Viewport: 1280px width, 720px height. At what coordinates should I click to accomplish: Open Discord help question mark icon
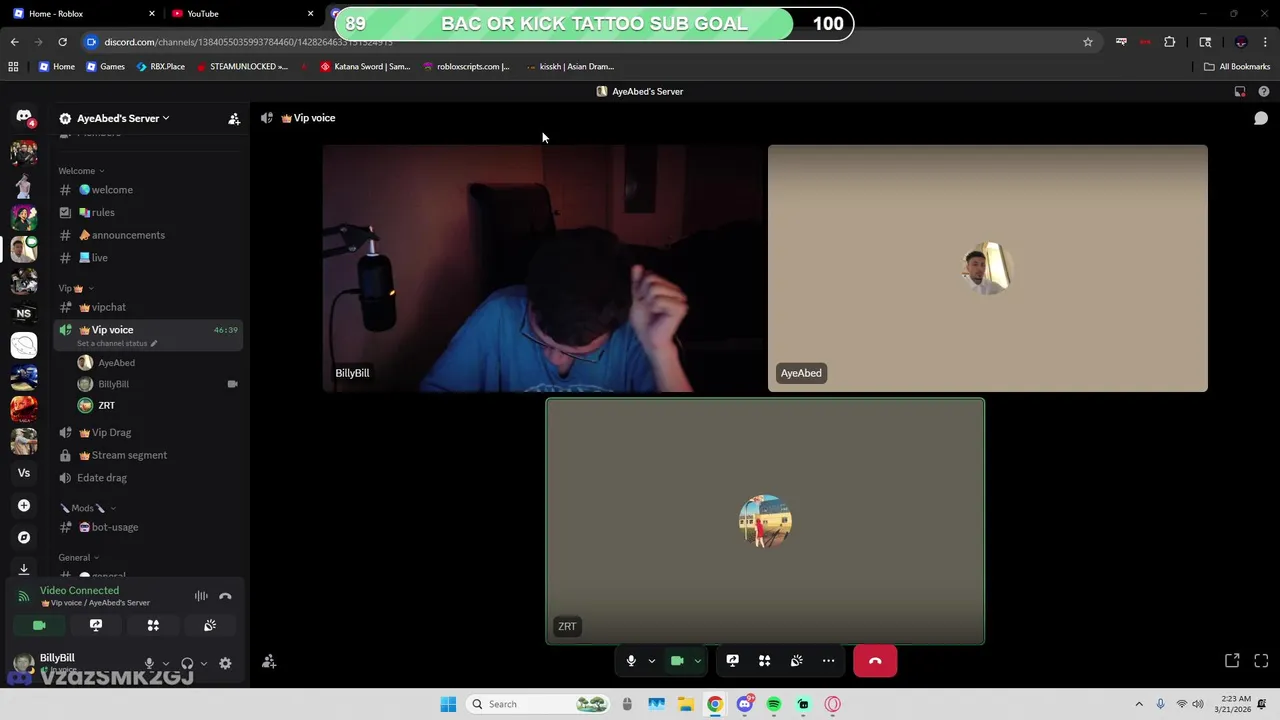pos(1264,91)
